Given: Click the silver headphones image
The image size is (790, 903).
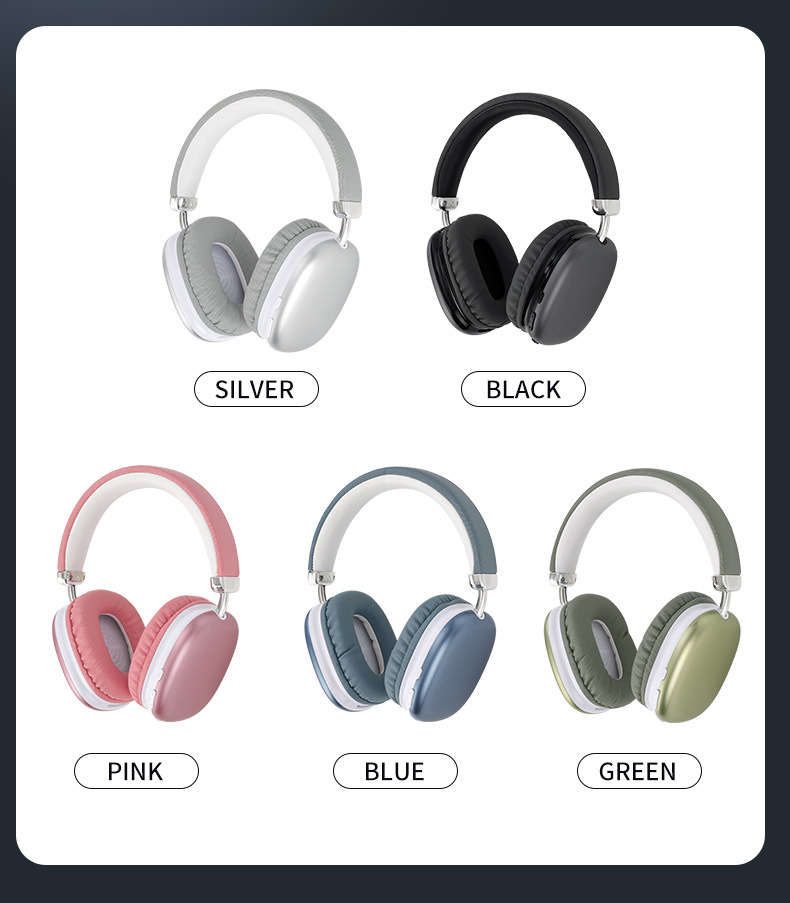Looking at the screenshot, I should (262, 221).
